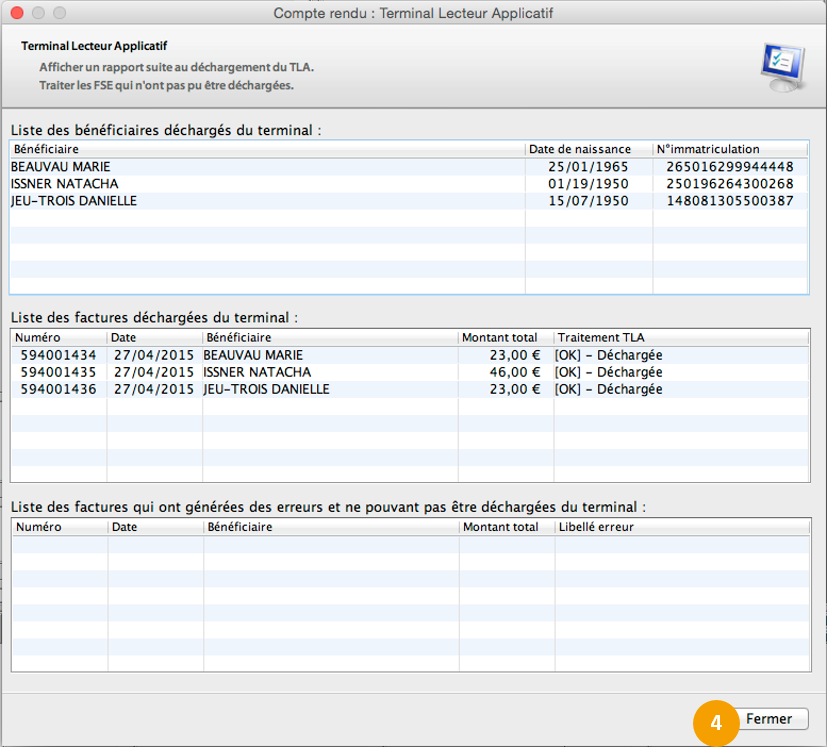827x751 pixels.
Task: Select JEU-TROIS DANIELLE in the beneficiaries list
Action: [x=74, y=201]
